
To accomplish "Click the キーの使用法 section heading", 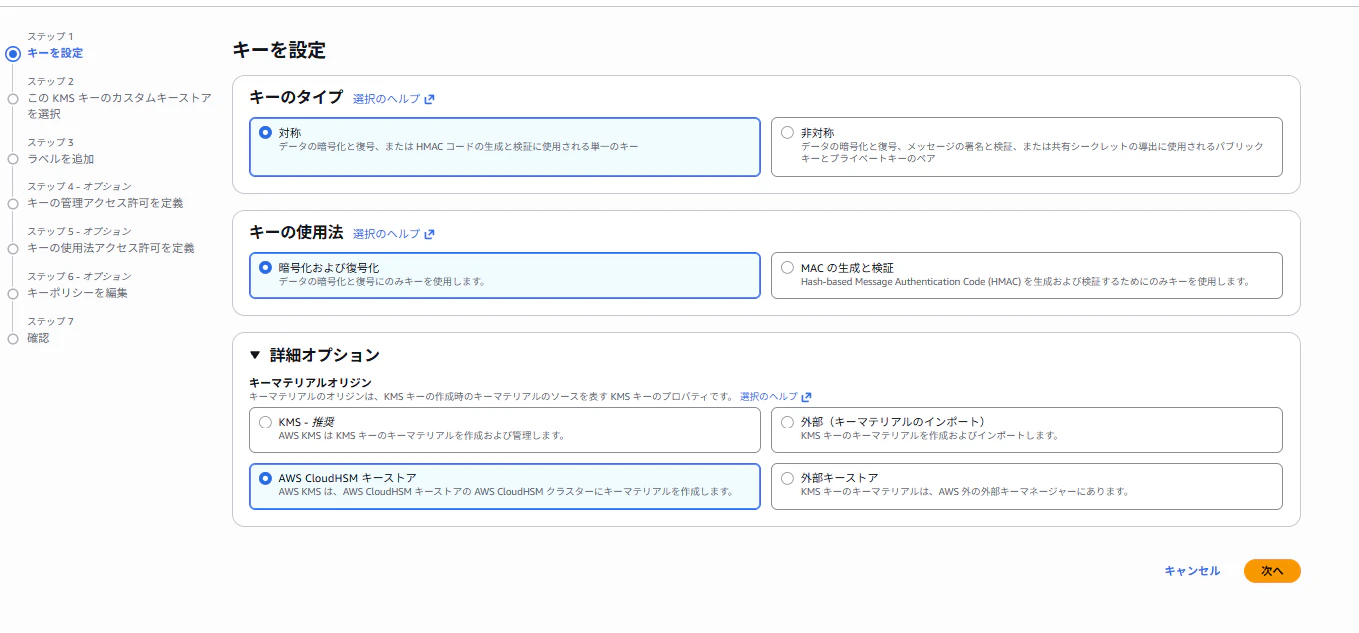I will (x=296, y=233).
